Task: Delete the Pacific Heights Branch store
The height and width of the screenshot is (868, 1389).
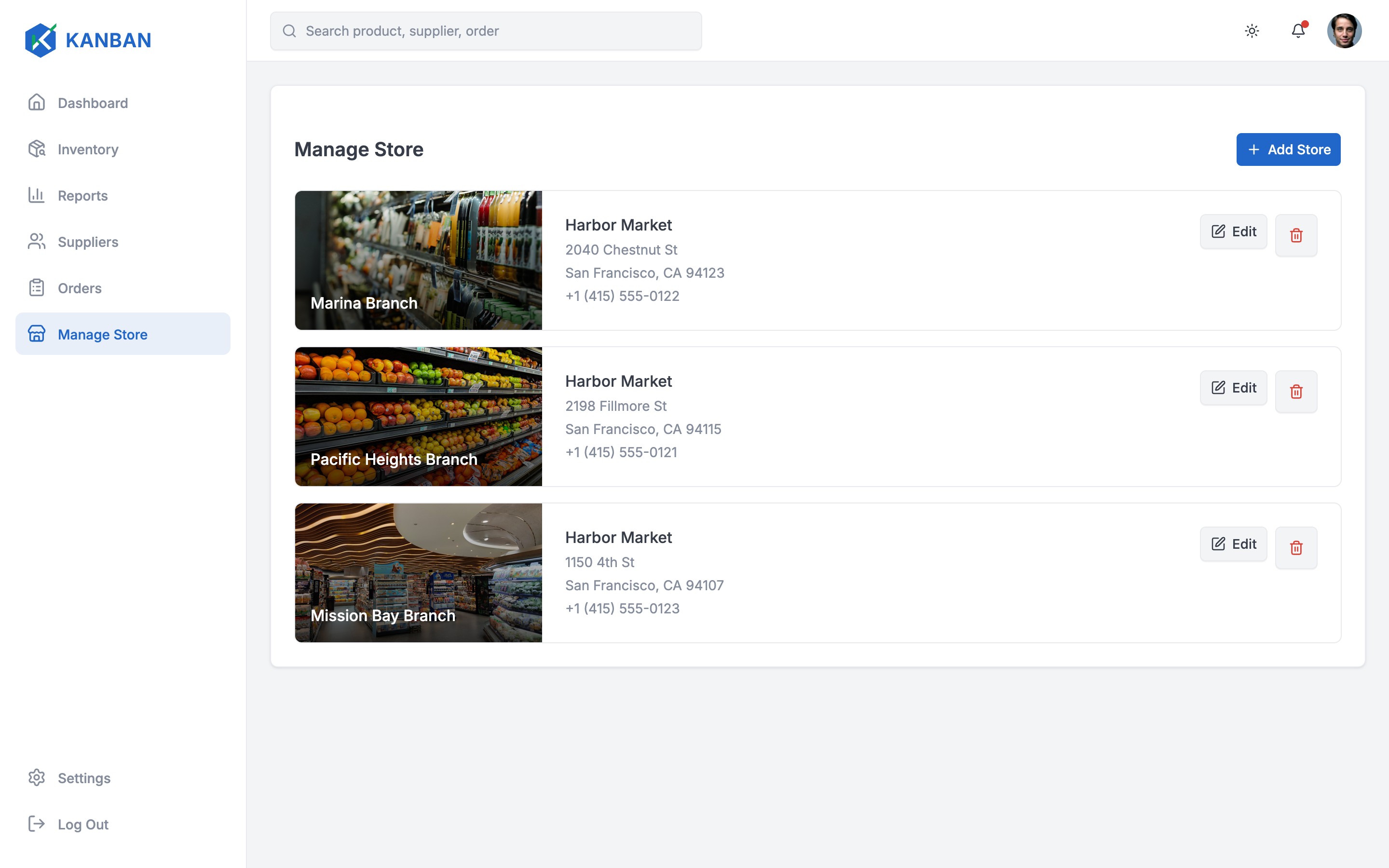Action: 1296,392
